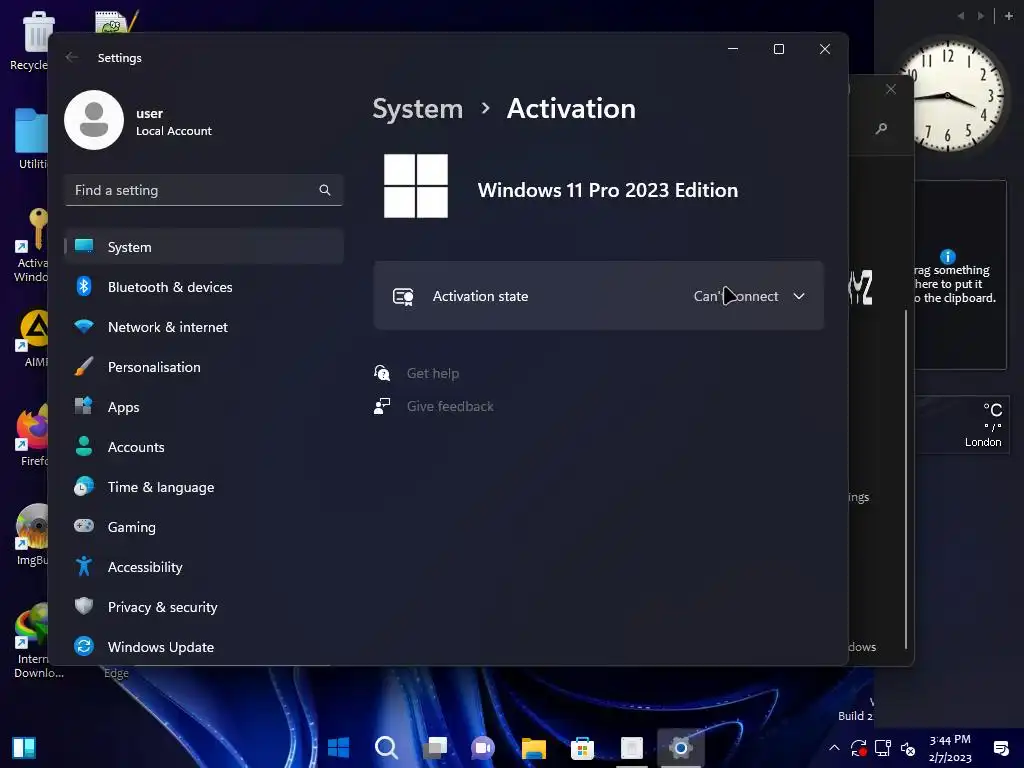Open Time & language settings
The height and width of the screenshot is (768, 1024).
point(204,487)
